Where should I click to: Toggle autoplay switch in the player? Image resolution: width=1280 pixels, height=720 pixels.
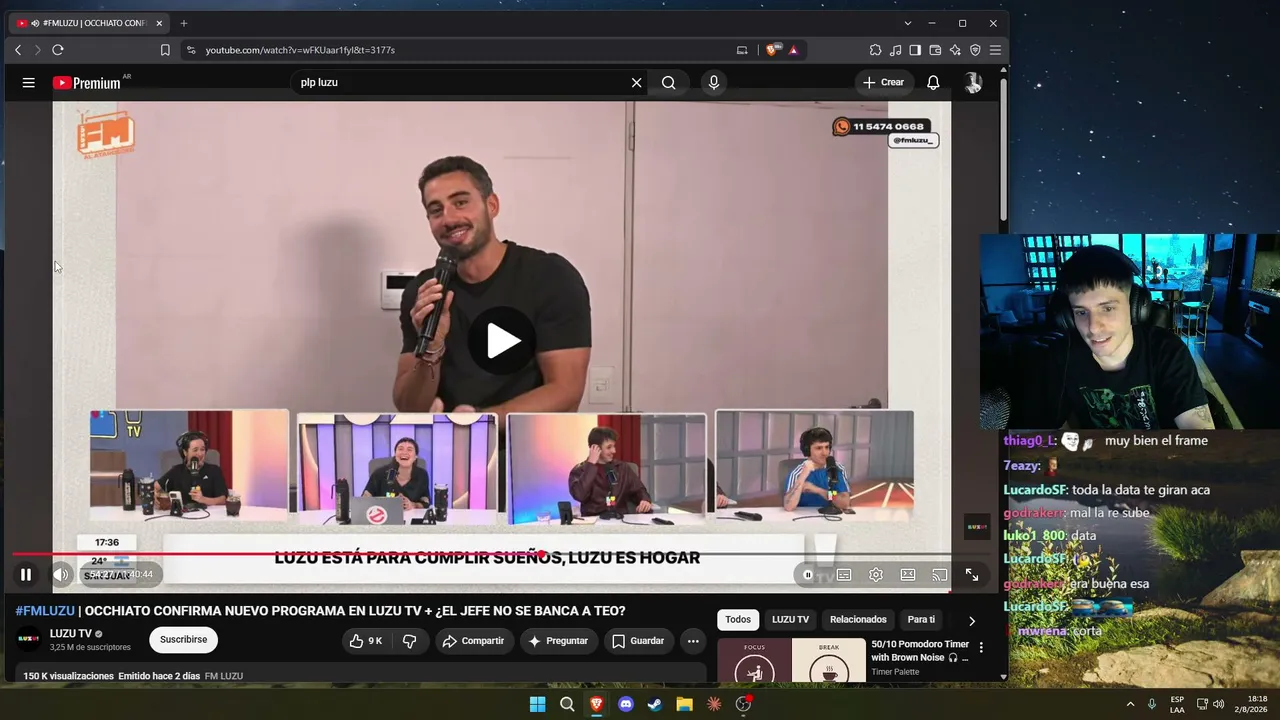click(808, 575)
